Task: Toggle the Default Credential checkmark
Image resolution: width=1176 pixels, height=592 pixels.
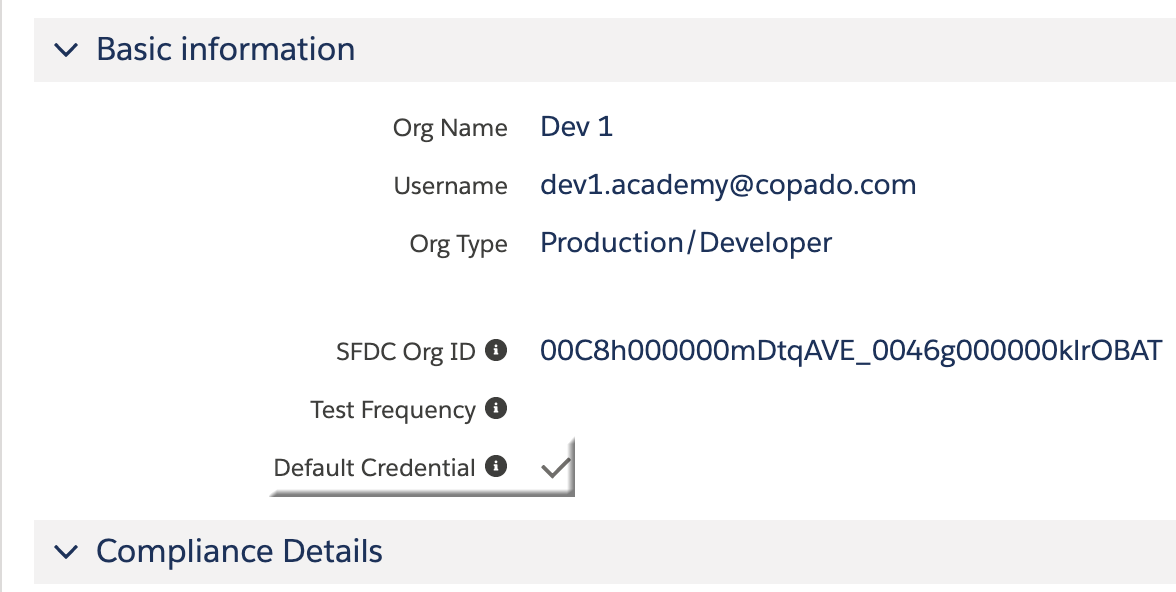Action: click(556, 467)
